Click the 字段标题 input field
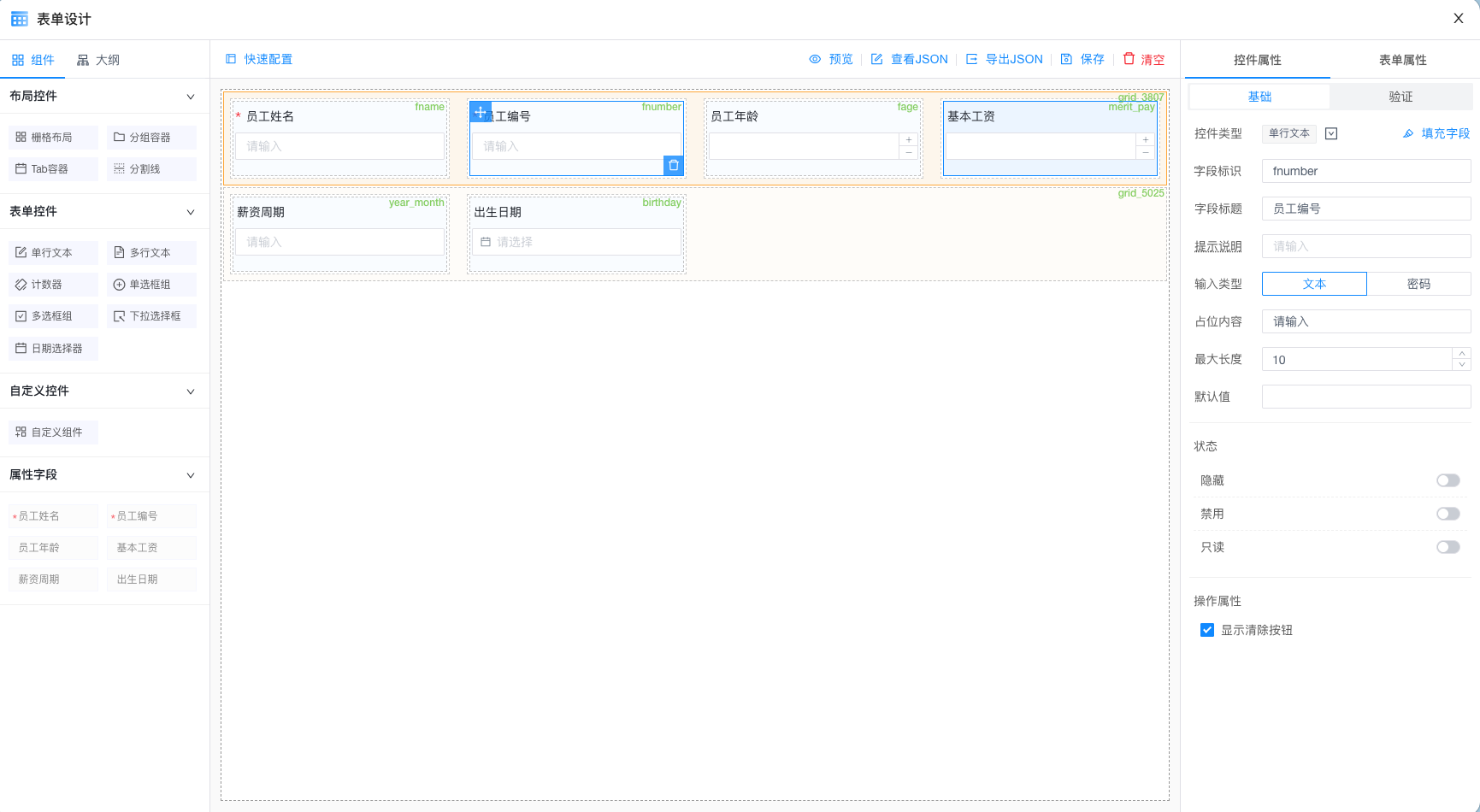This screenshot has height=812, width=1480. [1365, 209]
